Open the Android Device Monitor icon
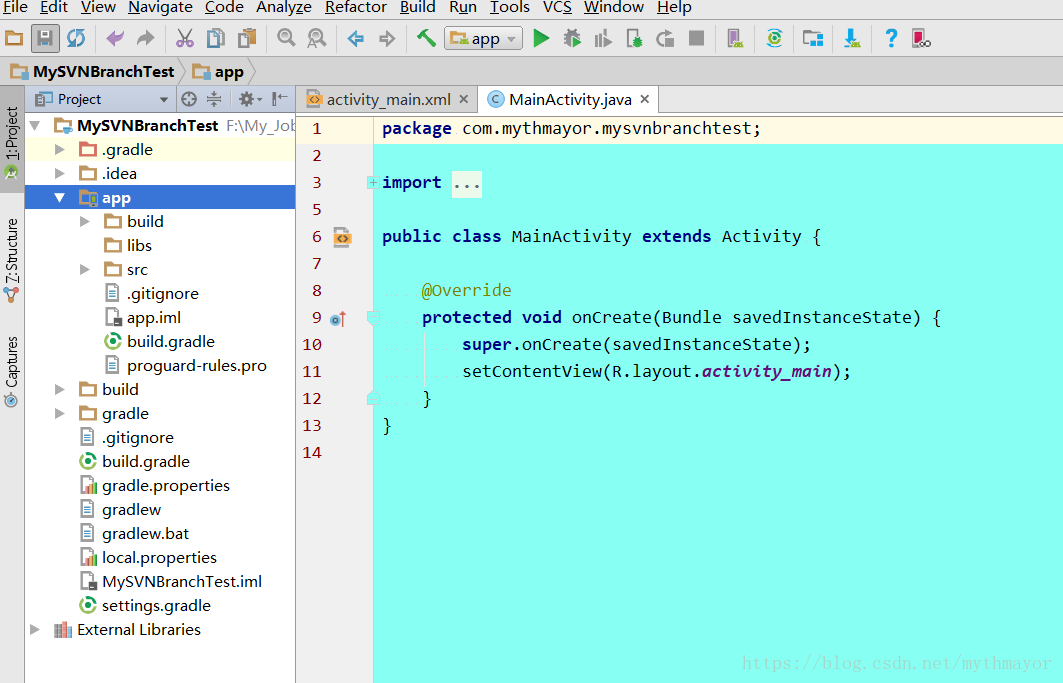The width and height of the screenshot is (1063, 683). [x=921, y=38]
